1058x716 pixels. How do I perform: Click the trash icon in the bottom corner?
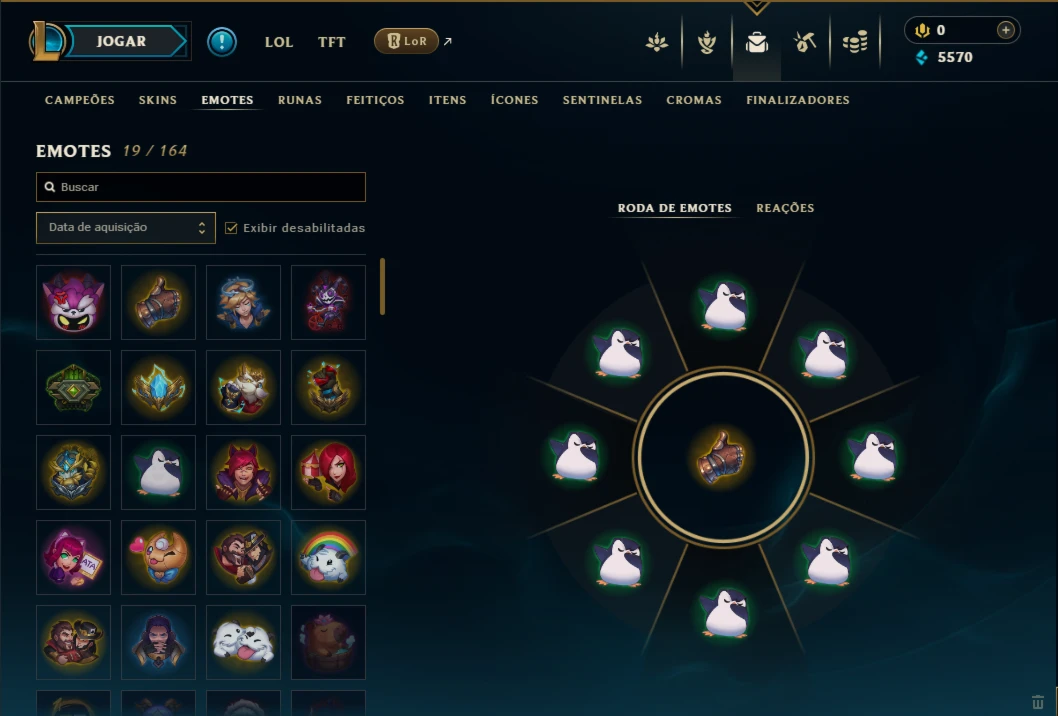pyautogui.click(x=1038, y=703)
